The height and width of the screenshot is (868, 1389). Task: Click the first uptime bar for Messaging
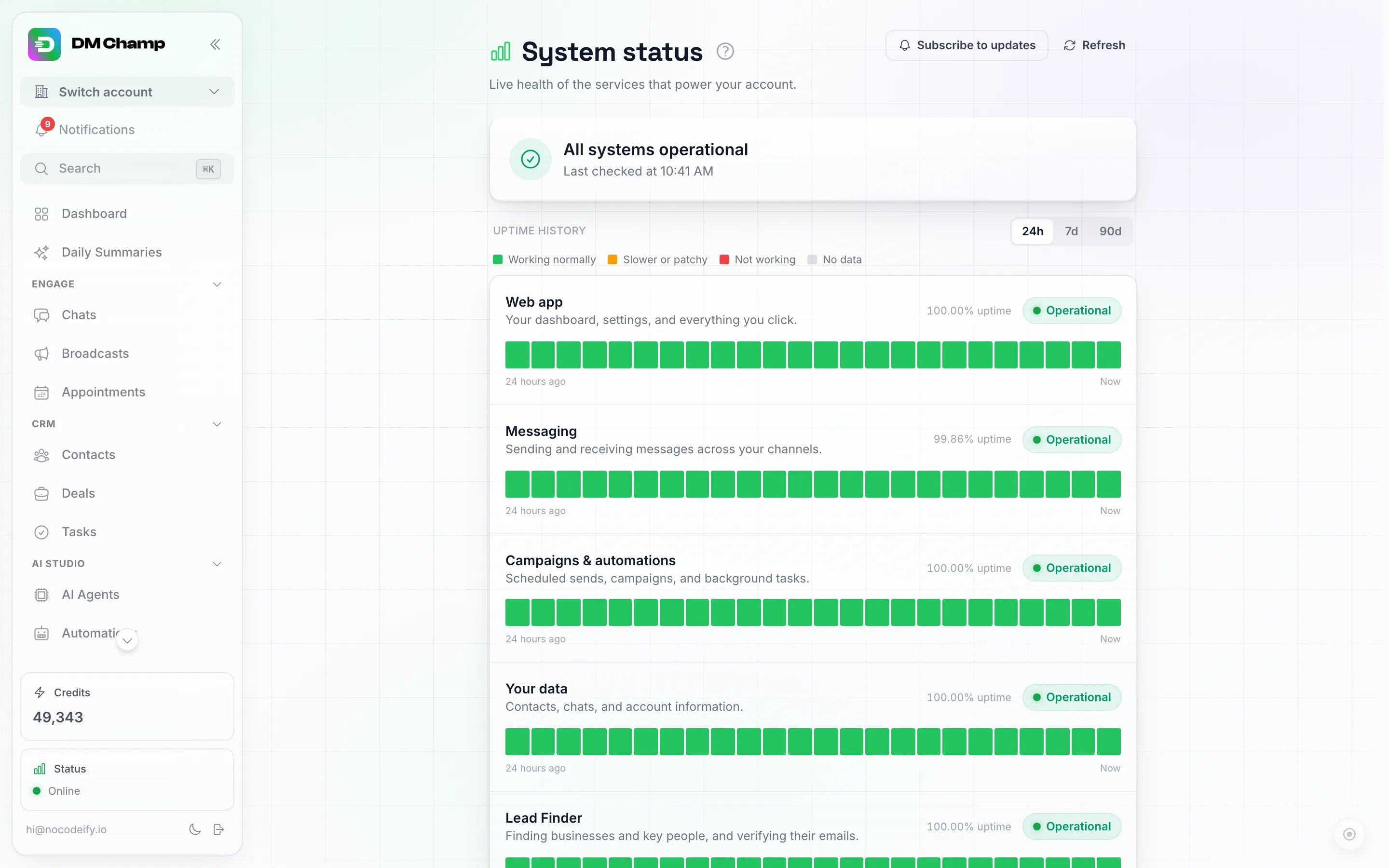click(517, 484)
